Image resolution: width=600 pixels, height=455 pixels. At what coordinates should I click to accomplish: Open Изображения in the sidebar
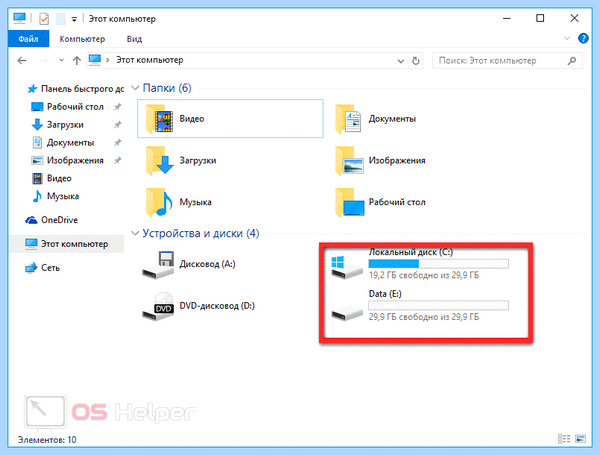click(67, 160)
